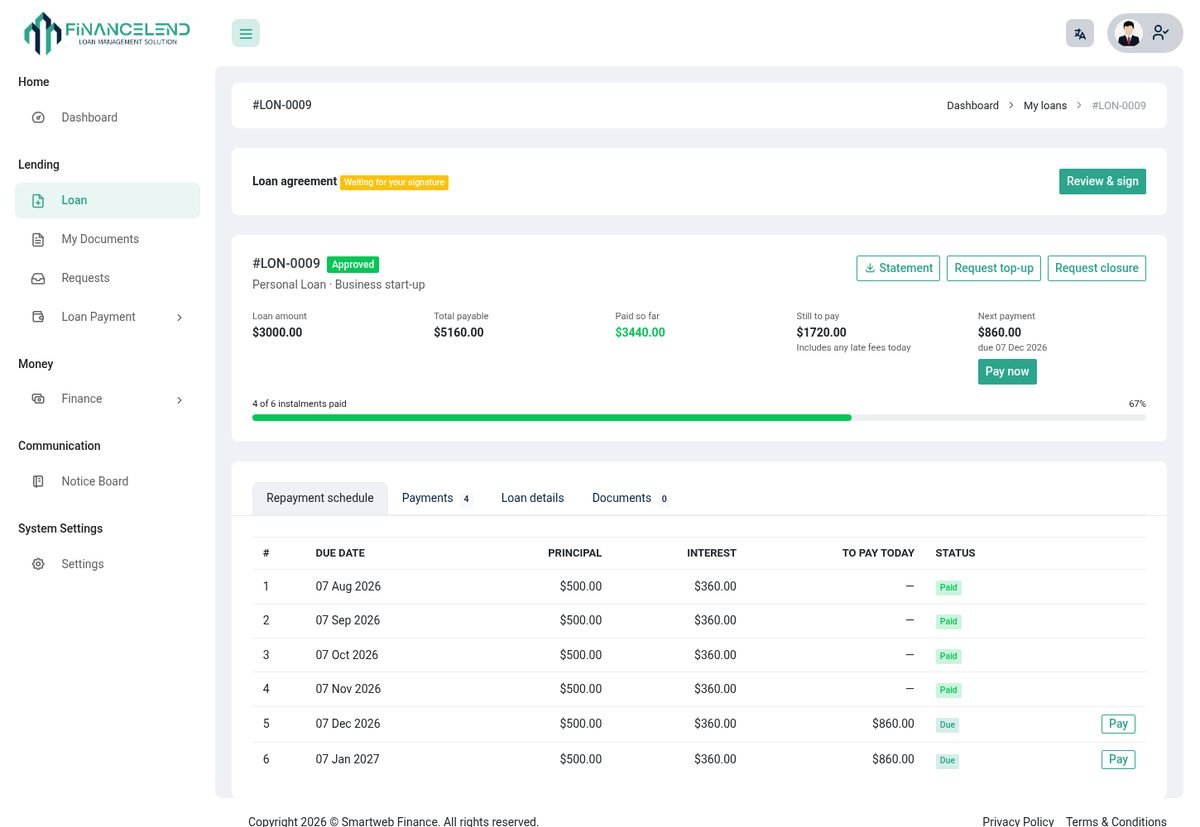1200x827 pixels.
Task: Open the Privacy Policy footer link
Action: (1018, 822)
